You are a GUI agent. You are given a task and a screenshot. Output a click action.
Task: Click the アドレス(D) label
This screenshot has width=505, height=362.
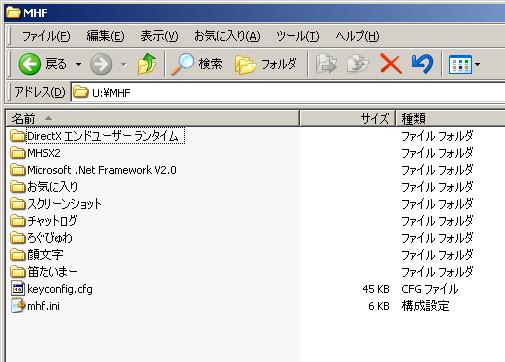coord(40,92)
